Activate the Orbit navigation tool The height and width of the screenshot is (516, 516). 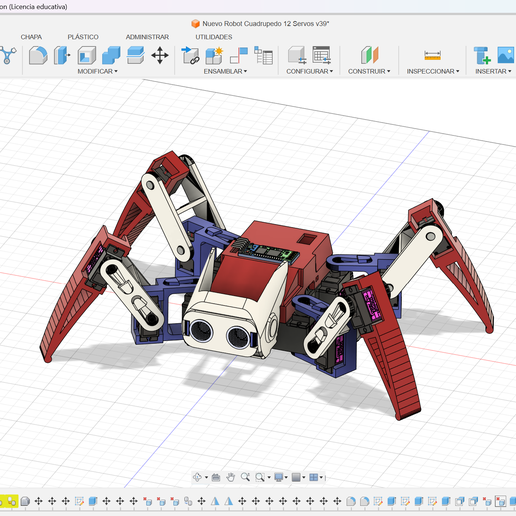tap(197, 477)
